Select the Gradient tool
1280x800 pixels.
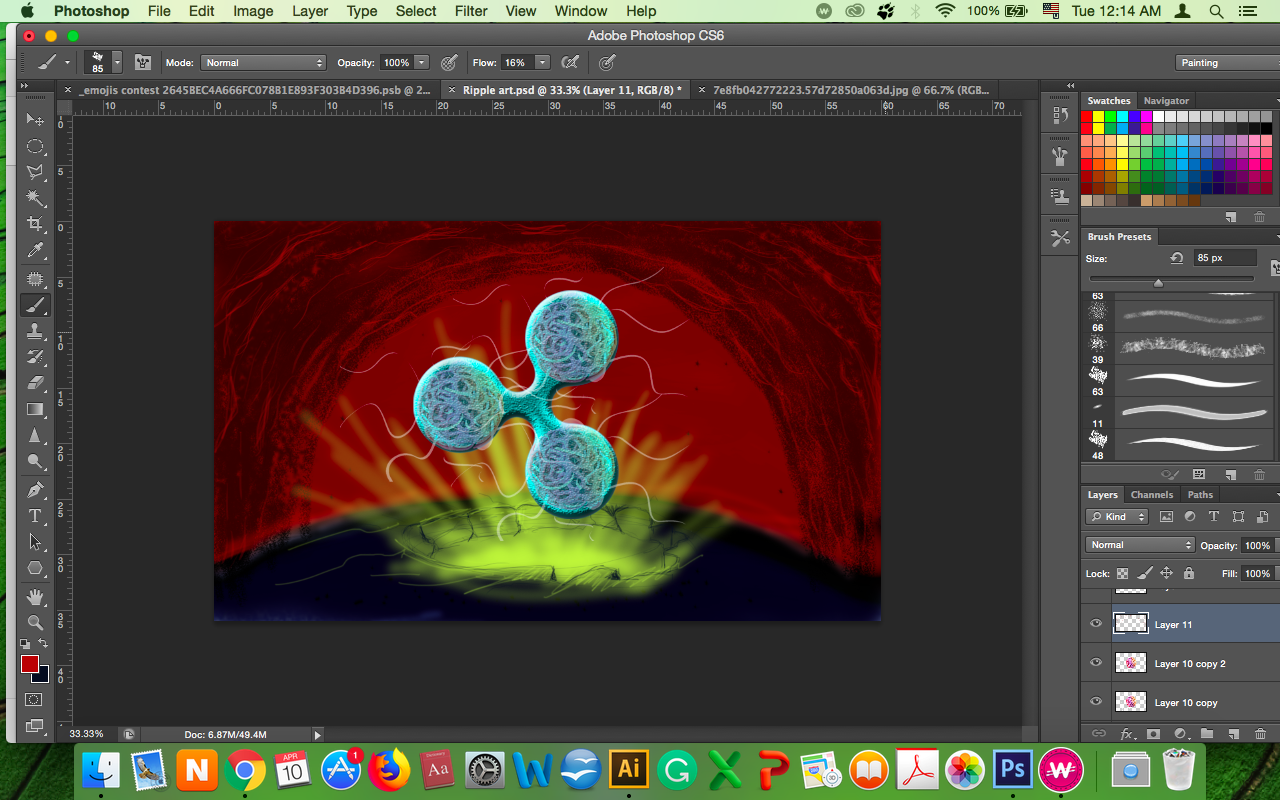click(x=35, y=409)
